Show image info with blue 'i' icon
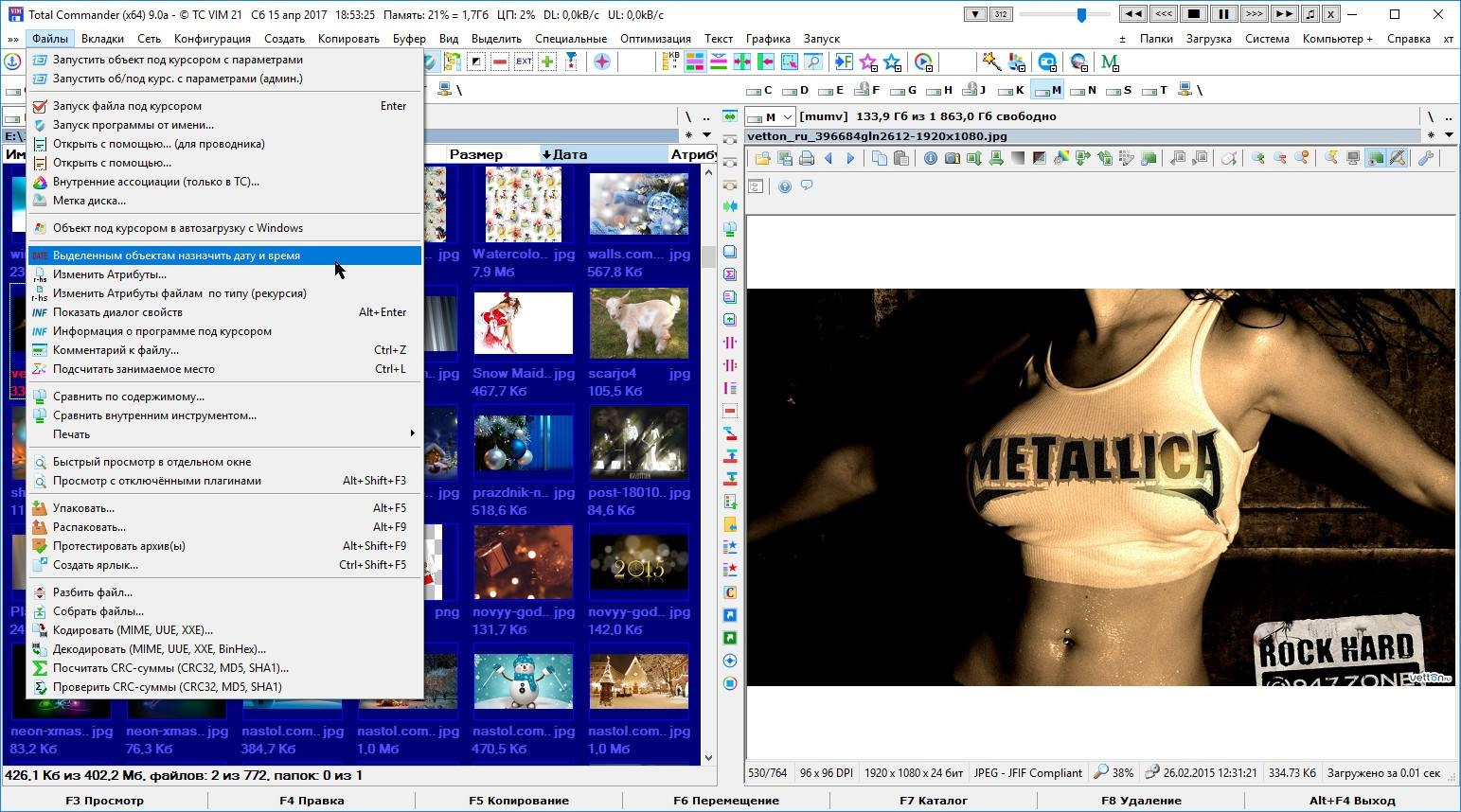 [931, 158]
